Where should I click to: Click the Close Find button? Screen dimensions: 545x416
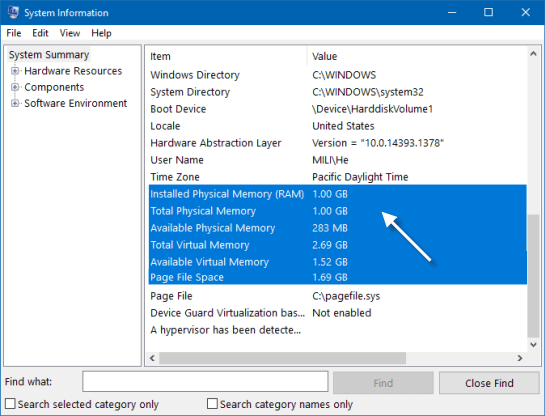489,383
